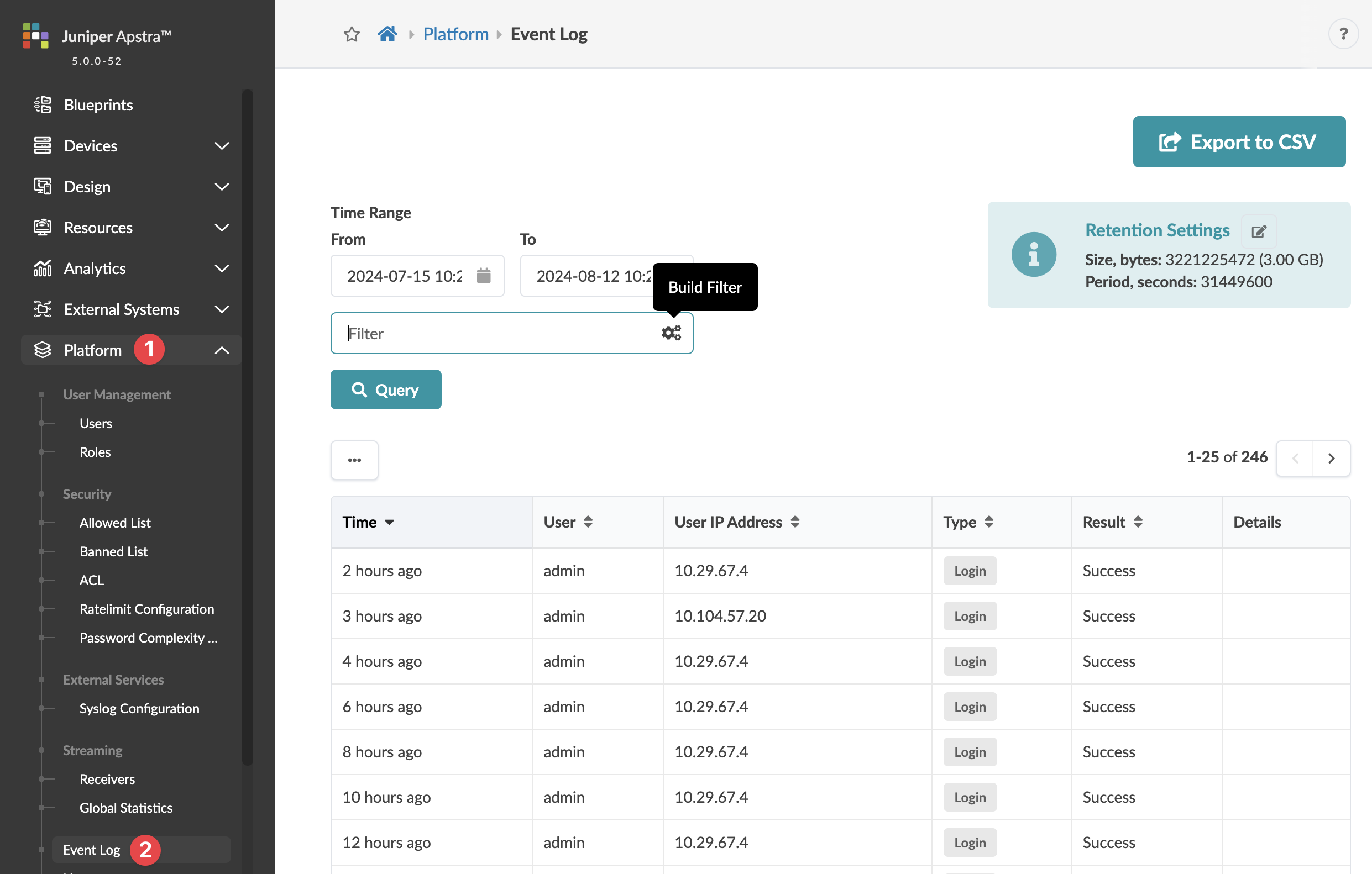Screen dimensions: 1372x874
Task: Open the three-dots column options button
Action: click(354, 460)
